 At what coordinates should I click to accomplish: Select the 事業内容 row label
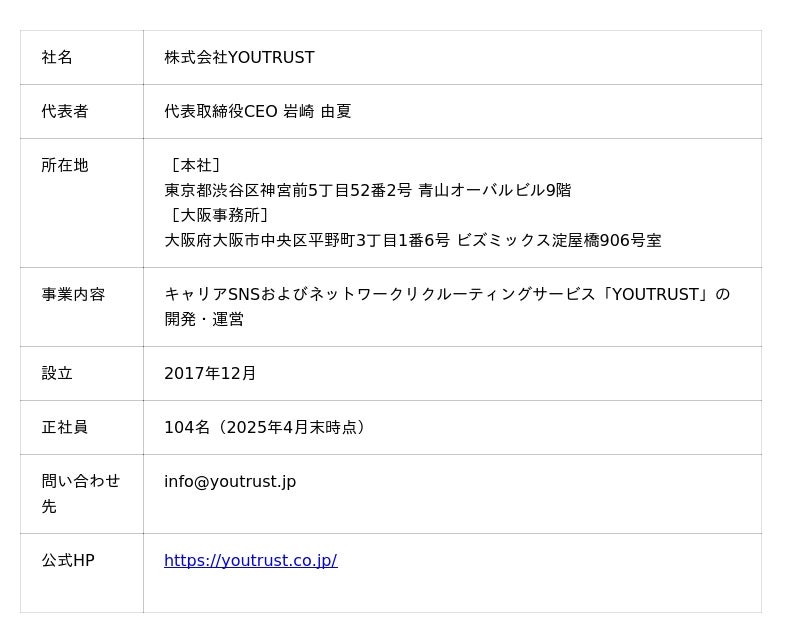coord(73,295)
